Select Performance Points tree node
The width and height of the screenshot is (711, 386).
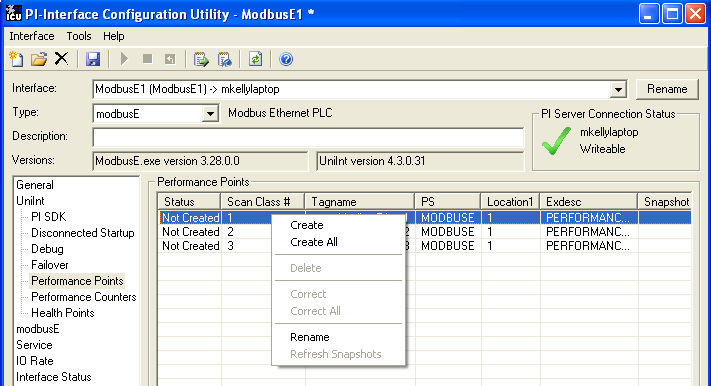(x=77, y=281)
